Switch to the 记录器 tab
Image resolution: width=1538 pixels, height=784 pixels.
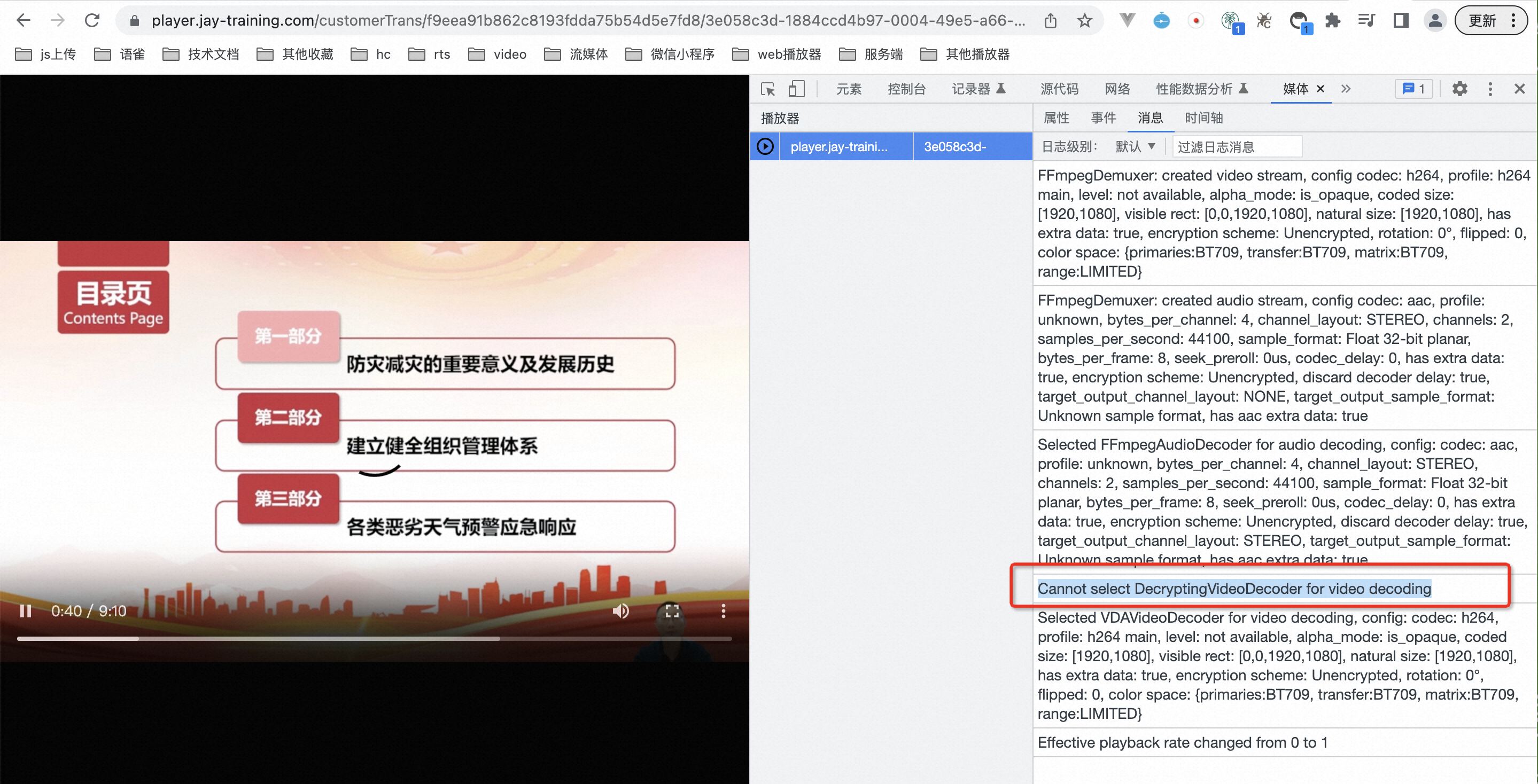(979, 89)
